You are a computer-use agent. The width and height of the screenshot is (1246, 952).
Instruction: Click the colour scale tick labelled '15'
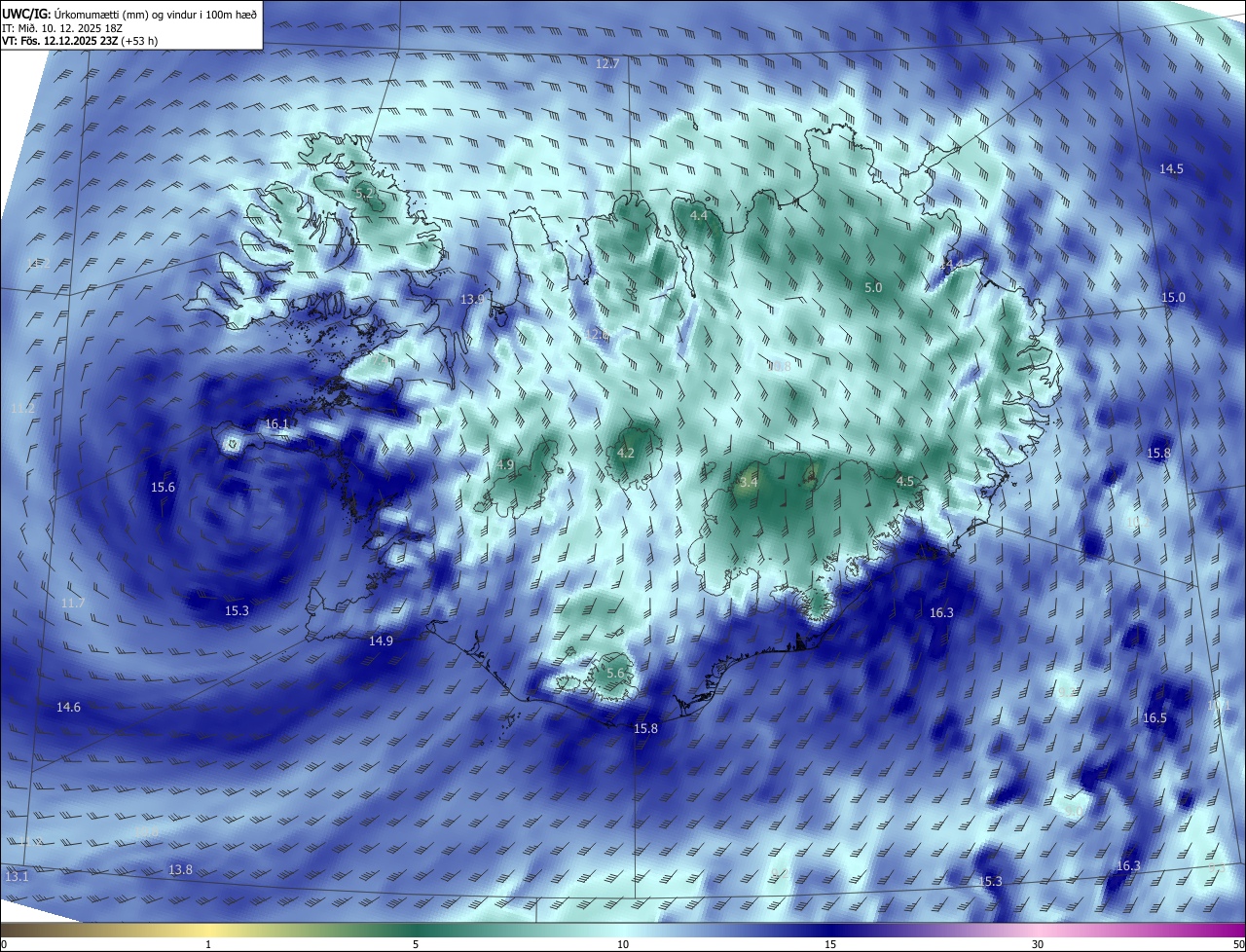point(830,944)
